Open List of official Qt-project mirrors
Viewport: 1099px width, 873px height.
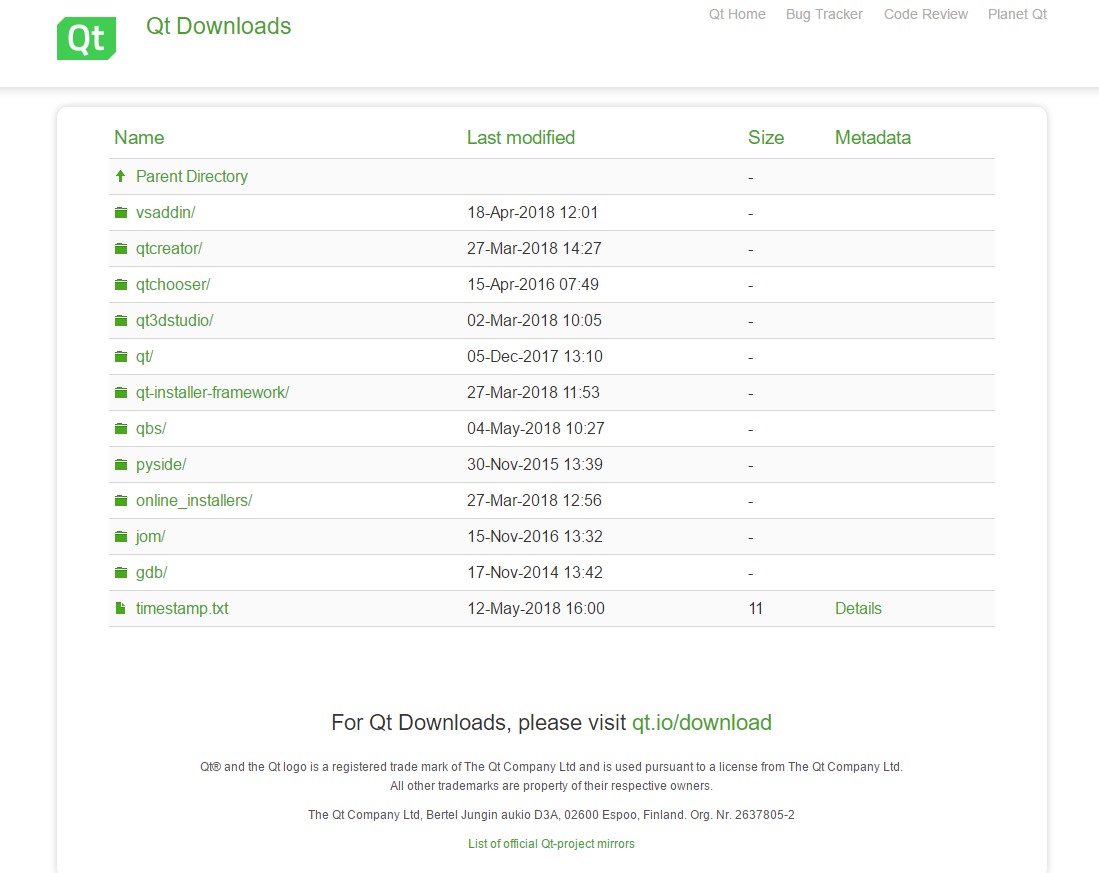pyautogui.click(x=552, y=844)
